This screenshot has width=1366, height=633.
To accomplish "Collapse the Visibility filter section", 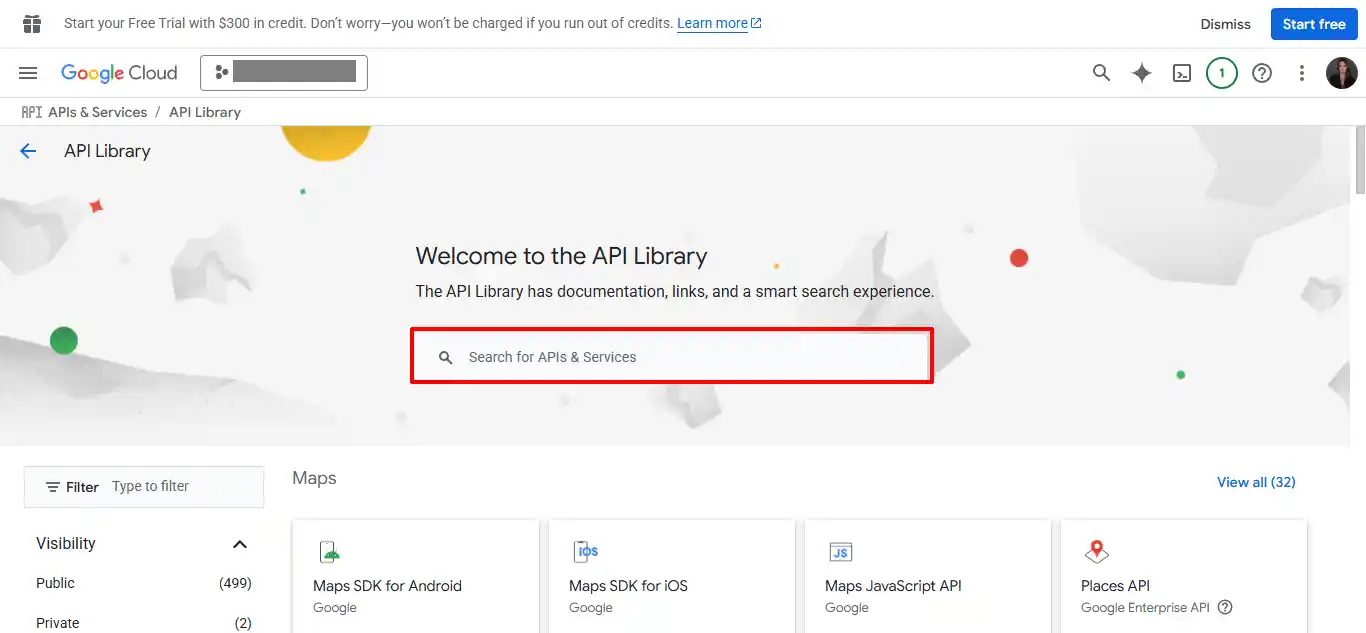I will pos(240,544).
